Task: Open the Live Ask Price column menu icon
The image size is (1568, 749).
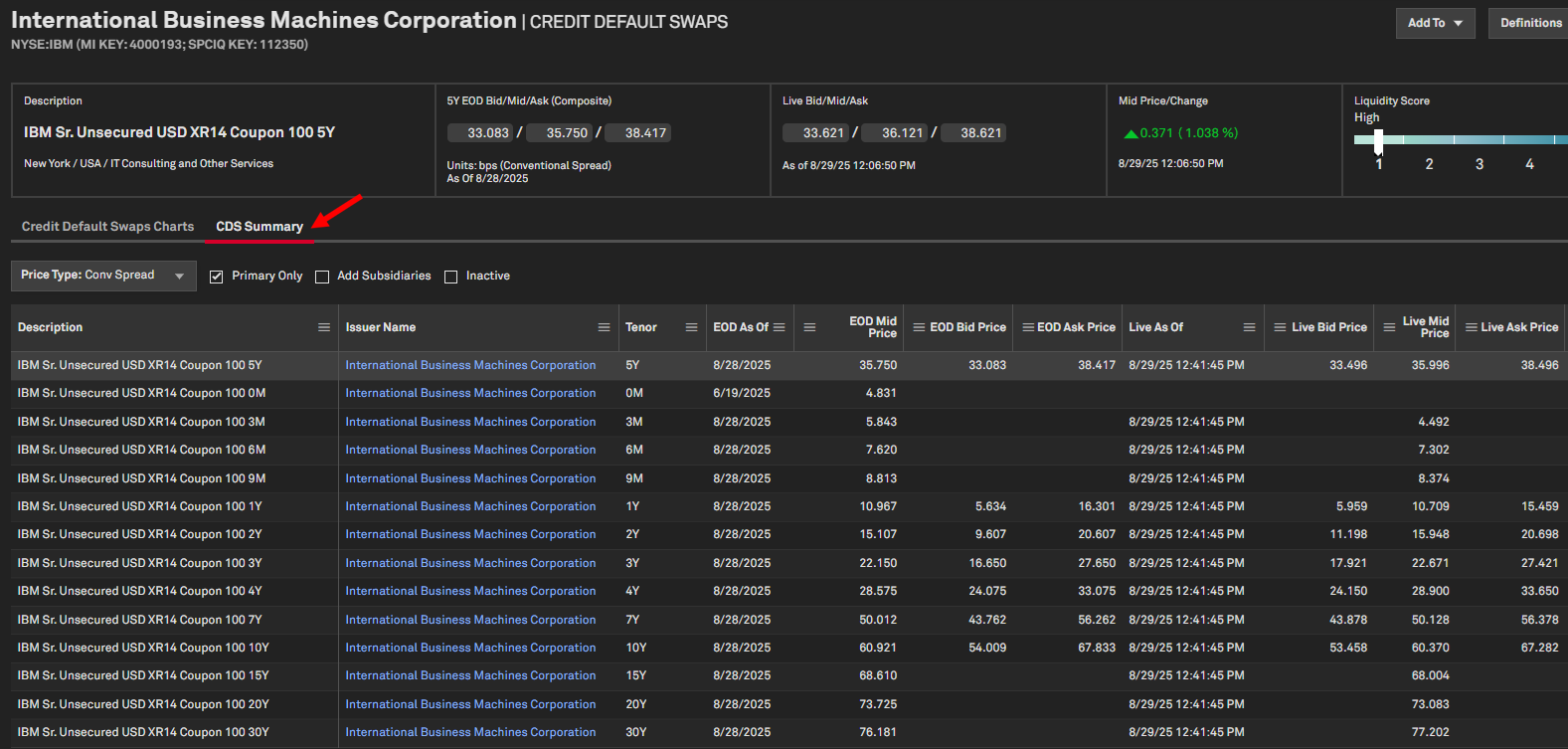Action: tap(1472, 327)
